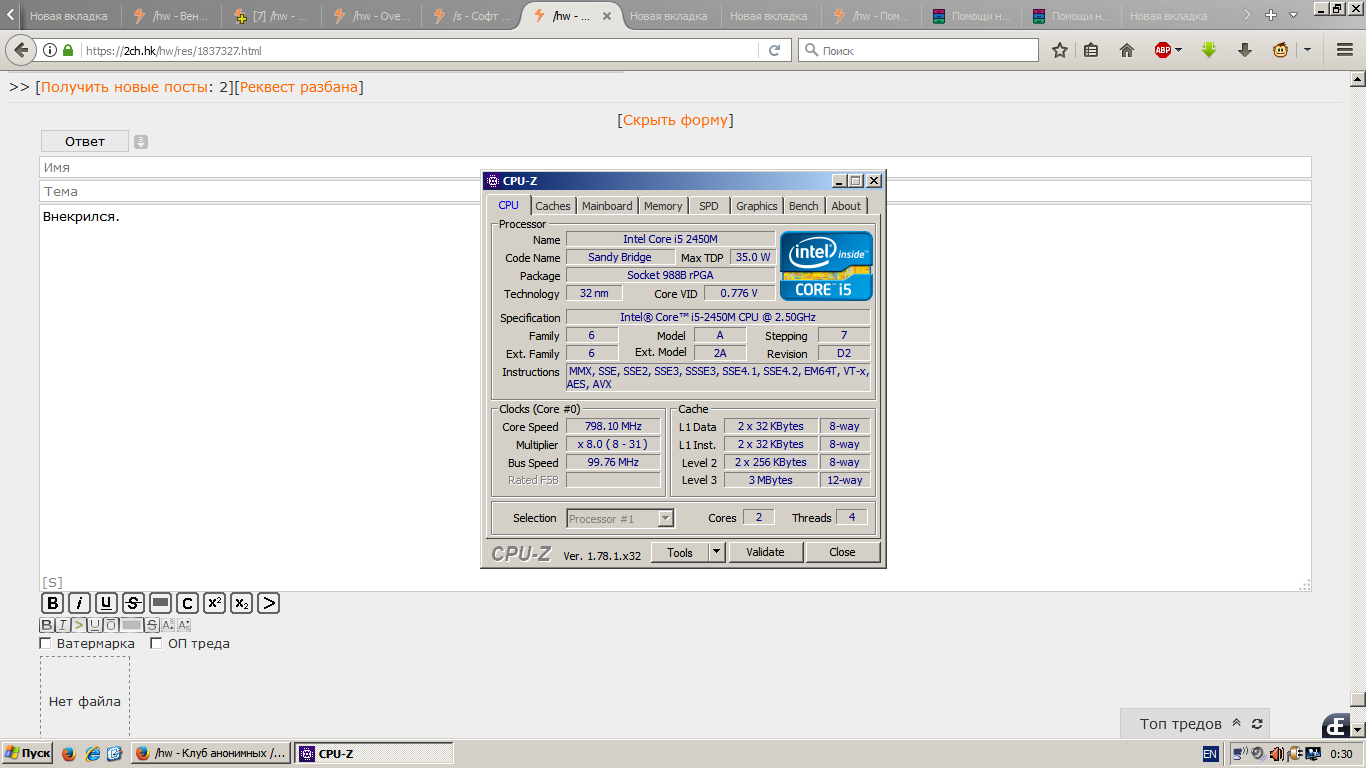This screenshot has width=1366, height=768.
Task: Open the list-all-tabs dropdown arrow
Action: coord(1293,15)
